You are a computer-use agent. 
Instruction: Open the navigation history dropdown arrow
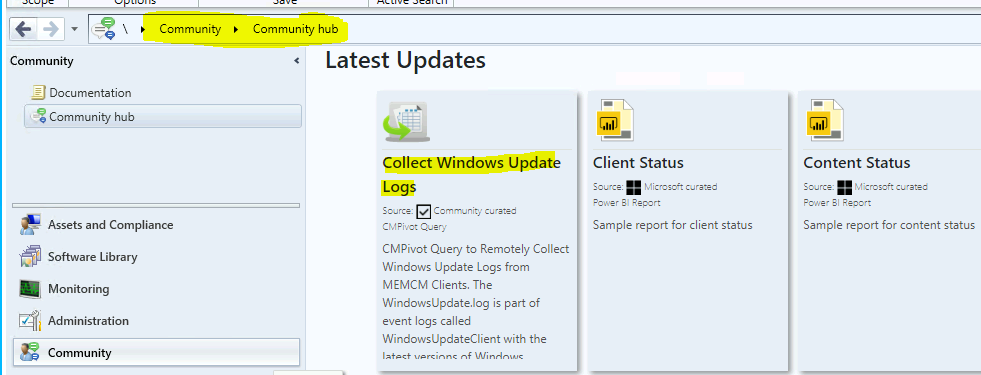[x=74, y=29]
